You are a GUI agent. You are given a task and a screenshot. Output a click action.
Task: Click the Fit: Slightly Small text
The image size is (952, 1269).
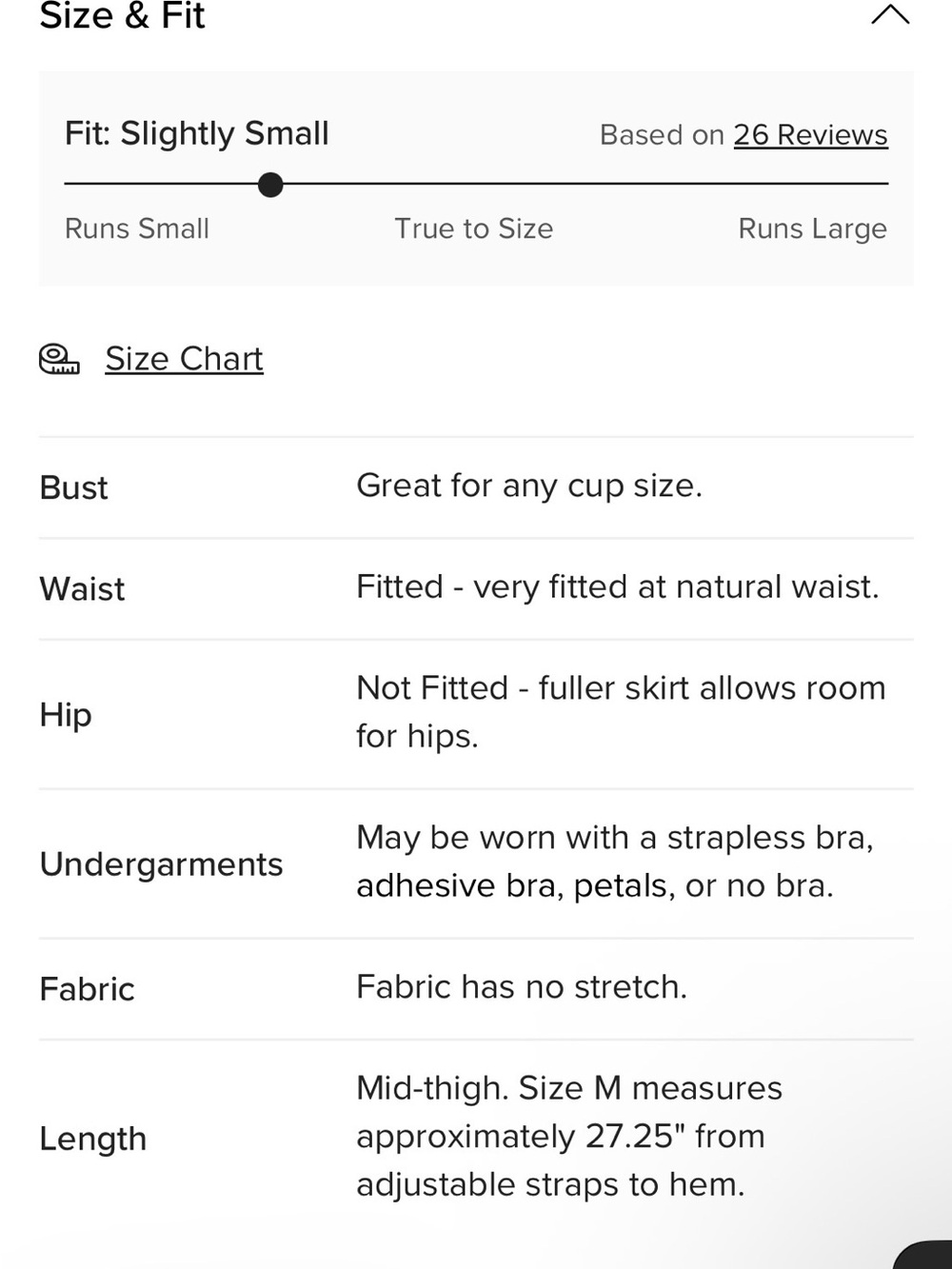[x=196, y=133]
